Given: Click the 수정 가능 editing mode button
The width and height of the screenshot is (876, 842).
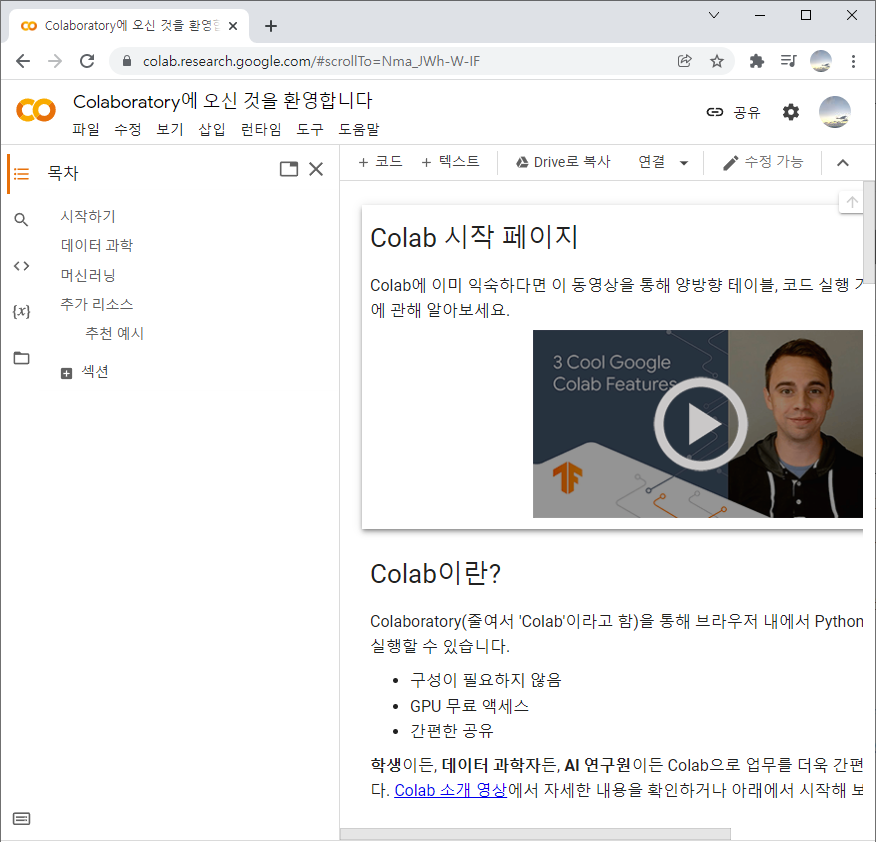Looking at the screenshot, I should [763, 162].
